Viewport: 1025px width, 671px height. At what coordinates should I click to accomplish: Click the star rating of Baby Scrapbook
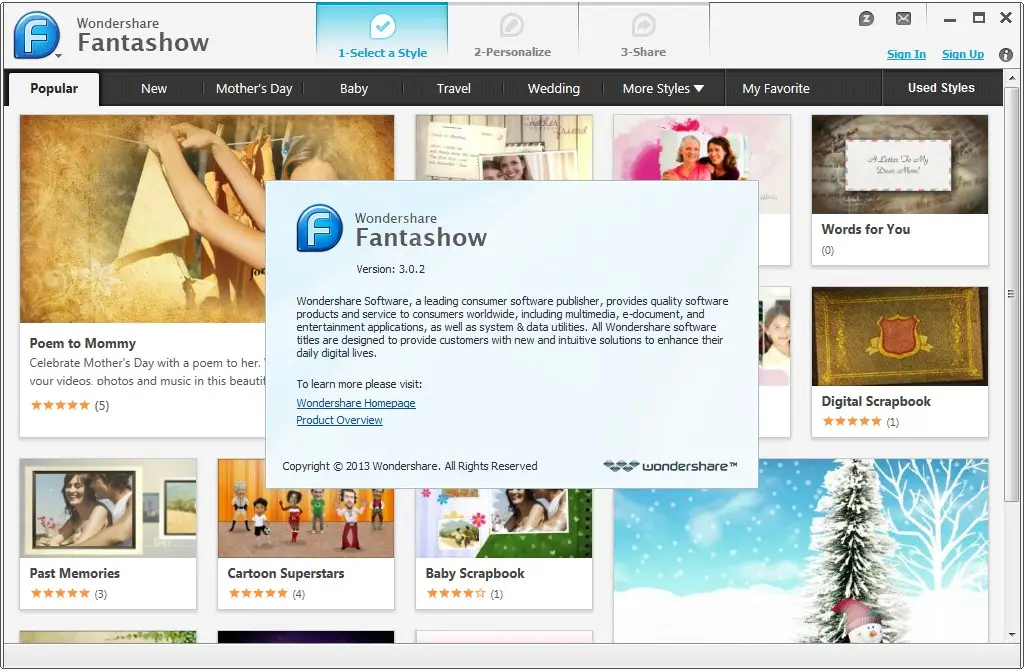pos(456,594)
